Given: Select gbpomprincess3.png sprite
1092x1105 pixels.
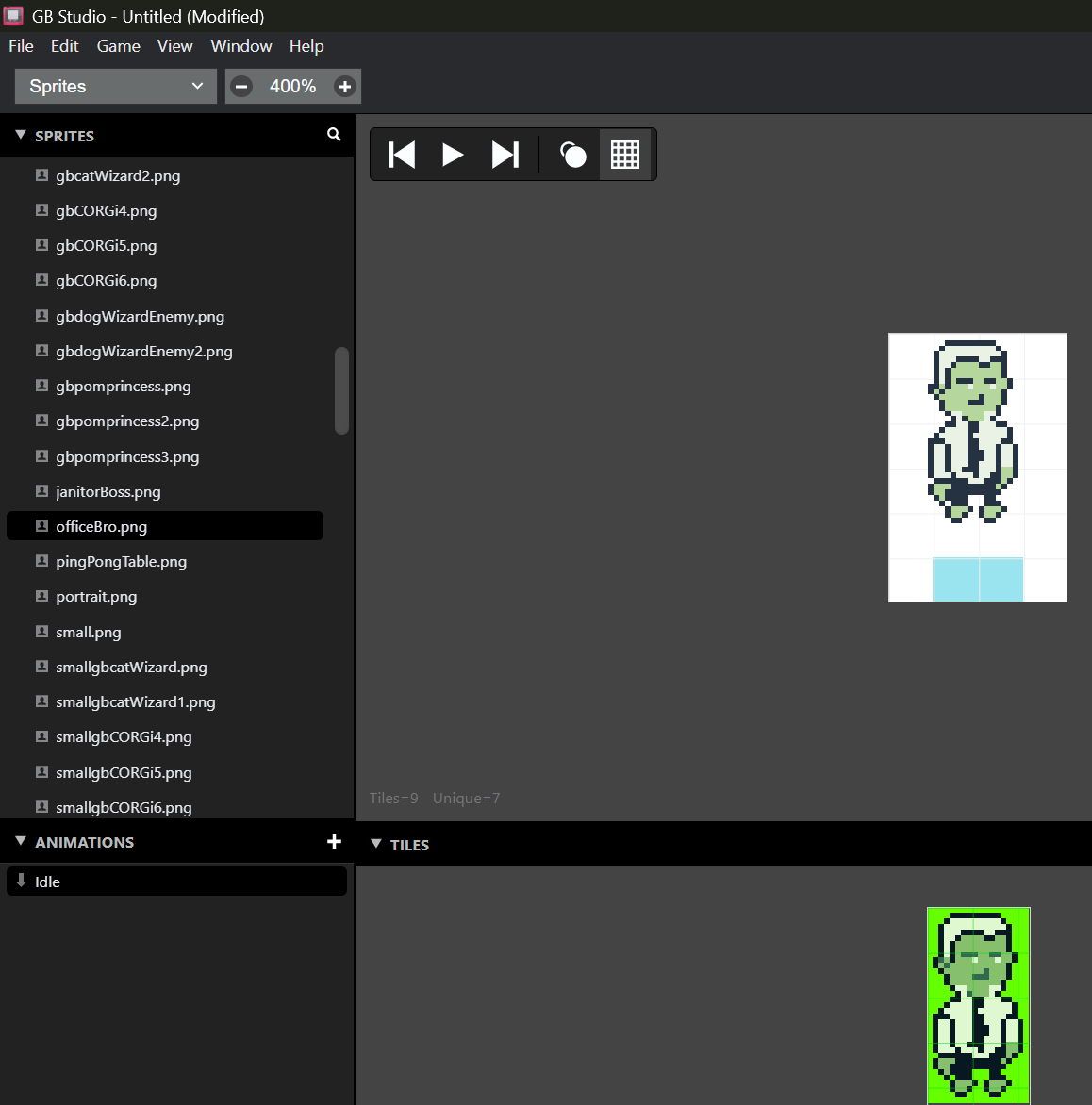Looking at the screenshot, I should (x=165, y=456).
